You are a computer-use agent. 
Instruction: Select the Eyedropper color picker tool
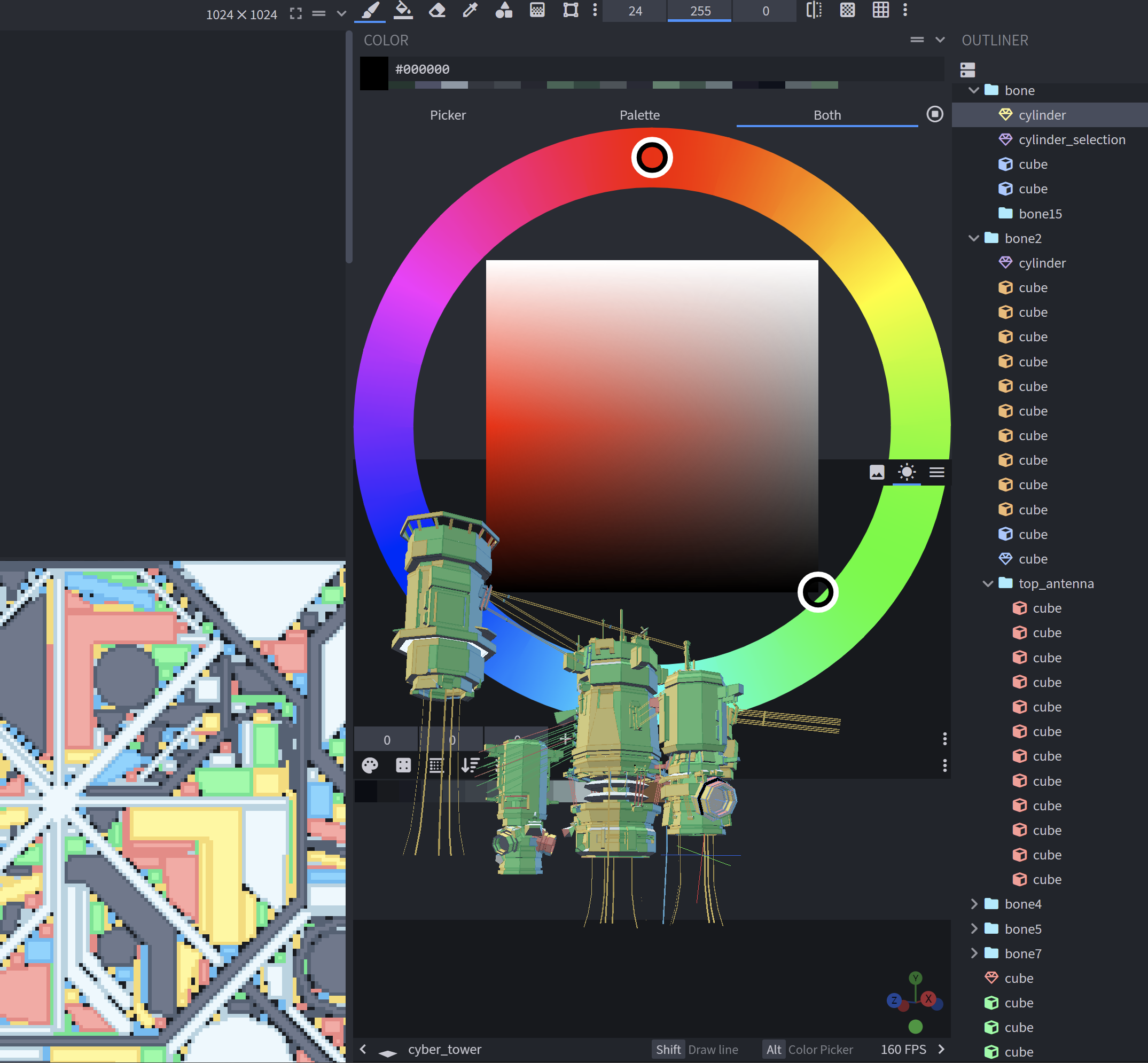pos(470,10)
